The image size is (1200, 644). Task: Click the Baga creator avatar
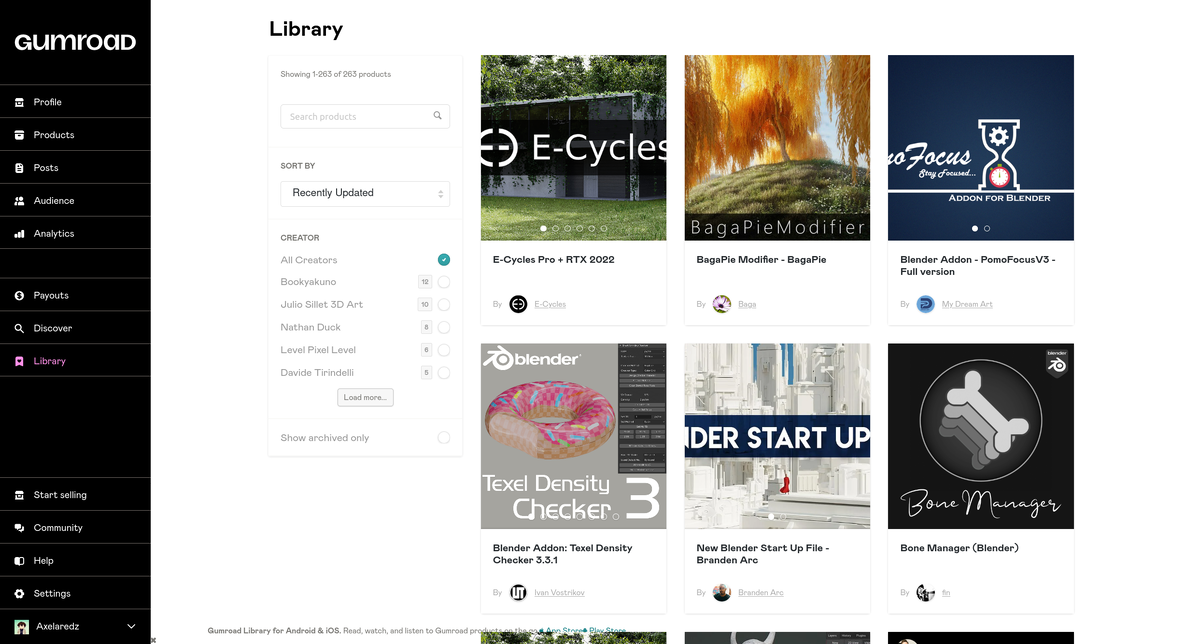coord(722,304)
